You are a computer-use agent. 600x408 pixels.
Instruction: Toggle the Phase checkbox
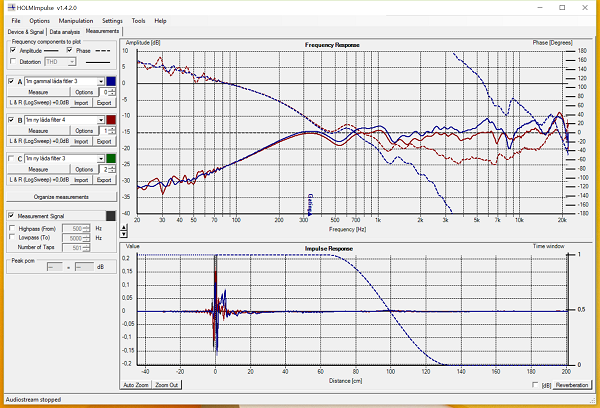click(x=69, y=50)
